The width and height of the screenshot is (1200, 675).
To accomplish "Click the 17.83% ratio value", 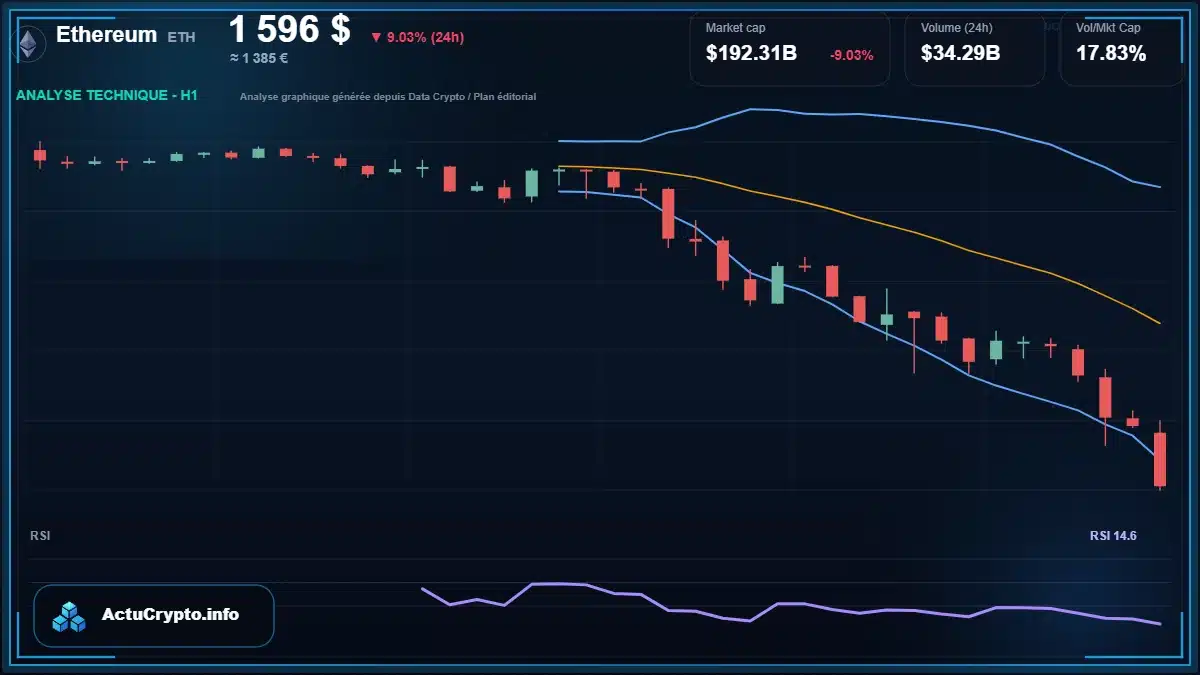I will pos(1111,54).
